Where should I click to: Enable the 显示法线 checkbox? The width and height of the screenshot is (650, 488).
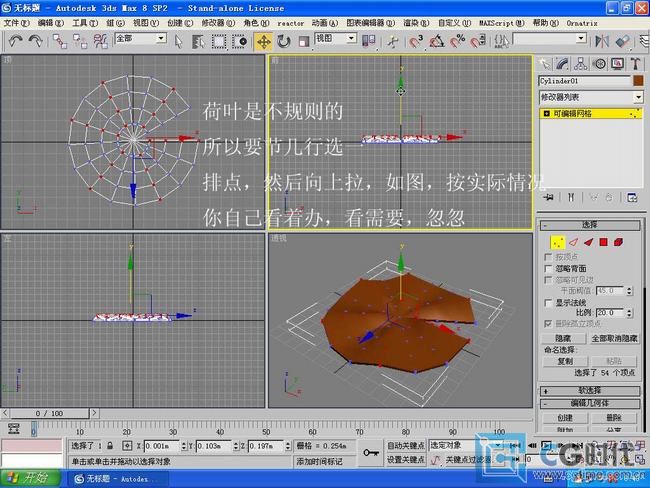click(x=548, y=303)
